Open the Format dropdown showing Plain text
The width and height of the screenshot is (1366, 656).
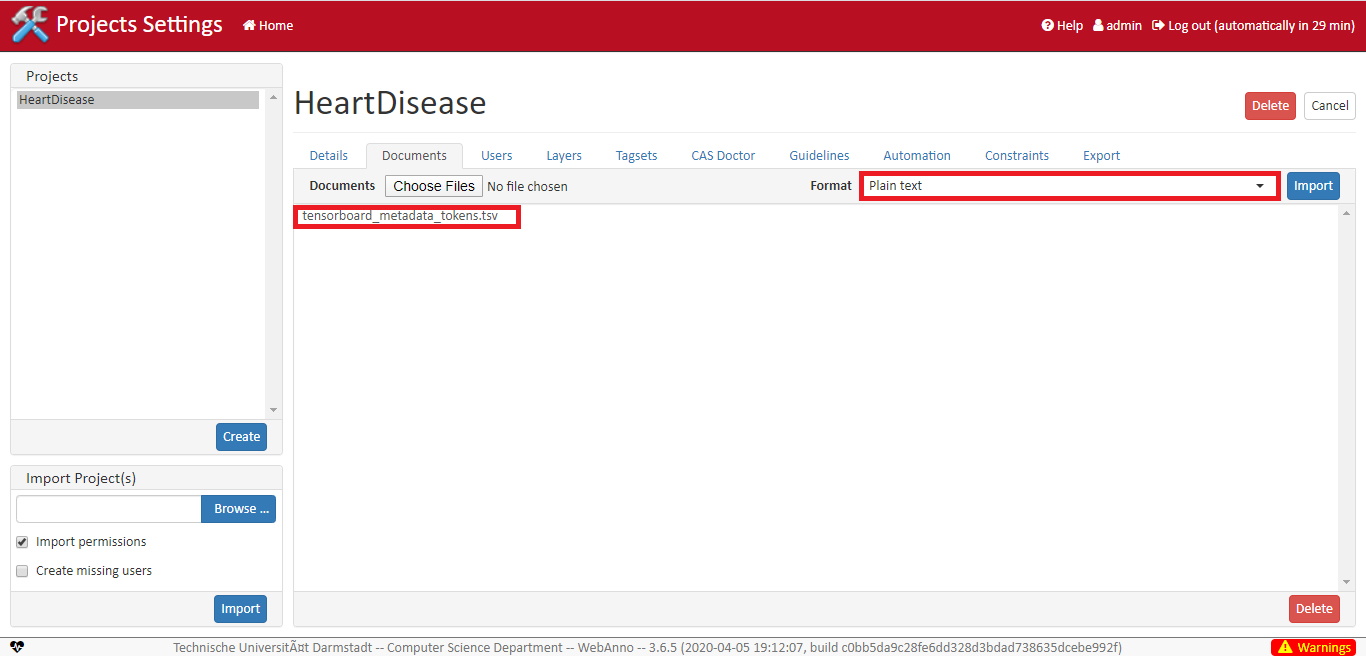pos(1070,185)
